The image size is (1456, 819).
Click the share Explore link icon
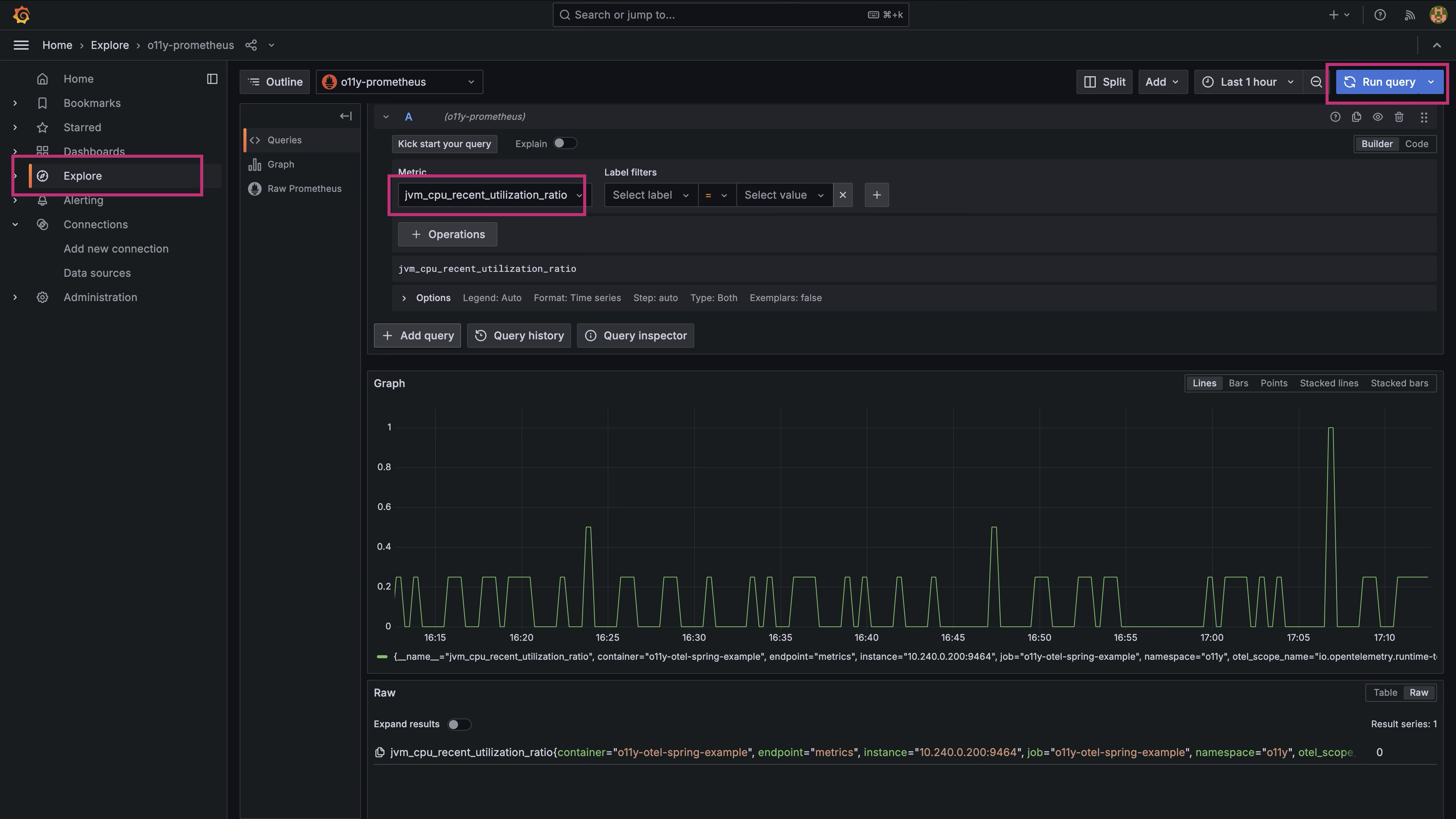pyautogui.click(x=251, y=45)
